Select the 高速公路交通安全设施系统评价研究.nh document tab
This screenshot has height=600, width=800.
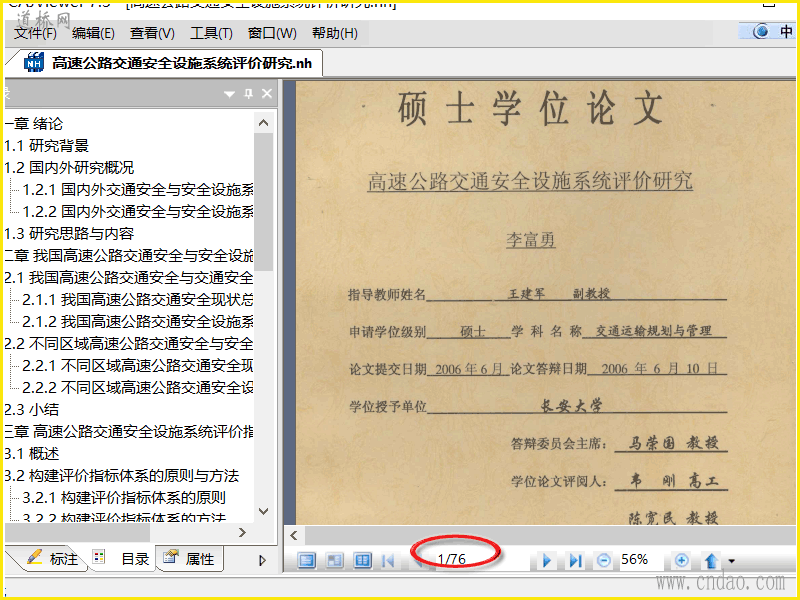(x=168, y=63)
